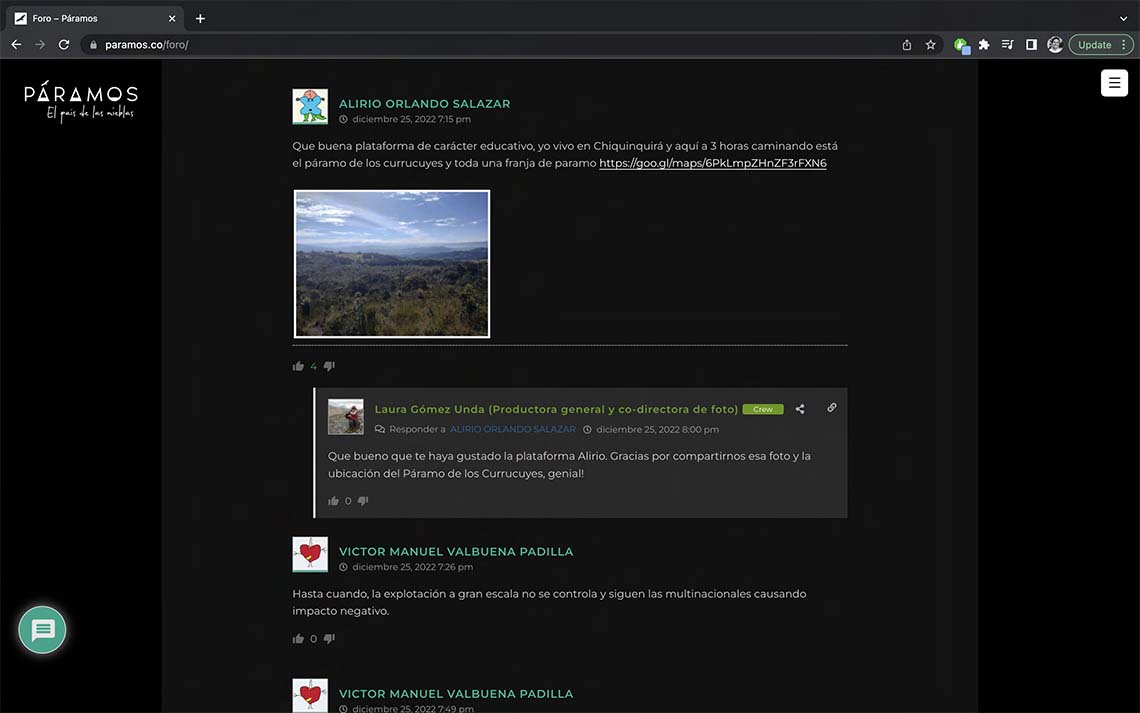
Task: Dislike Alirio Orlando Salazar's comment
Action: (x=329, y=366)
